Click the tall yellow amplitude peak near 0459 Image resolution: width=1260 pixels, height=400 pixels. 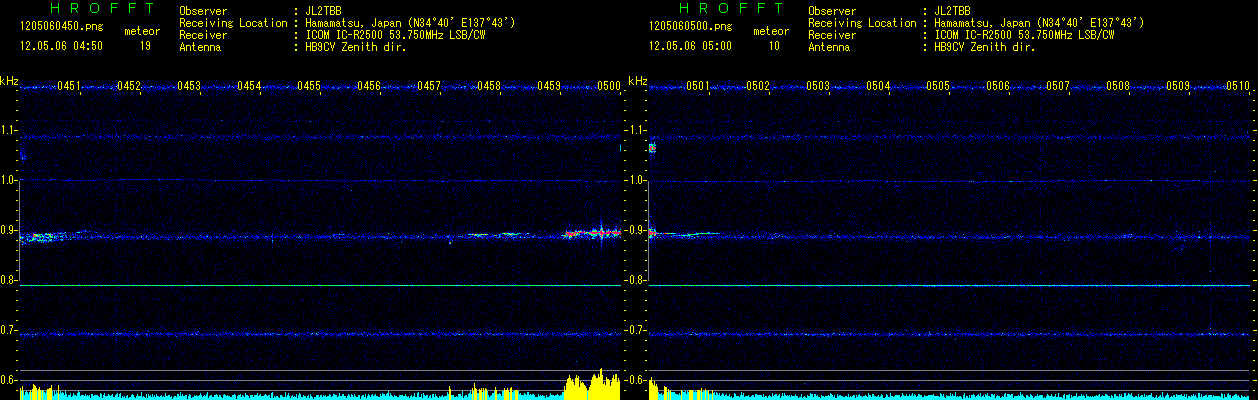598,384
